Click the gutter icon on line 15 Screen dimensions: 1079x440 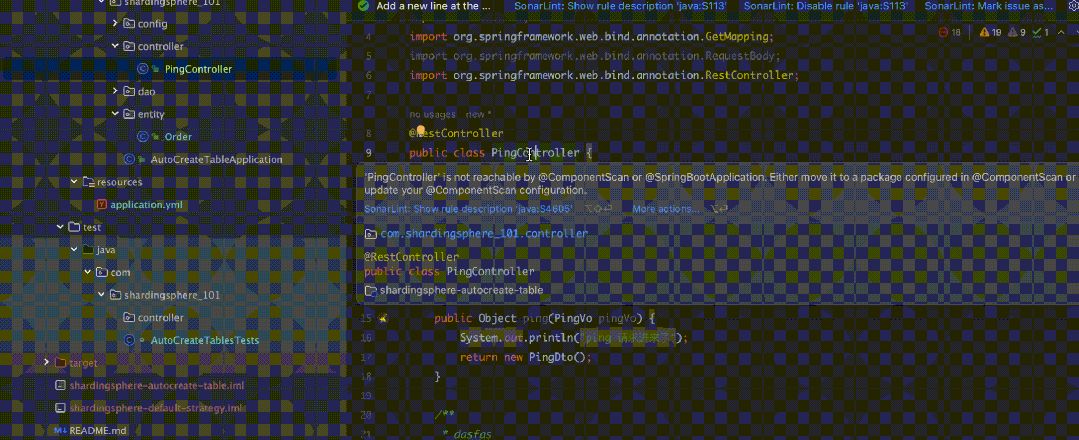coord(383,319)
